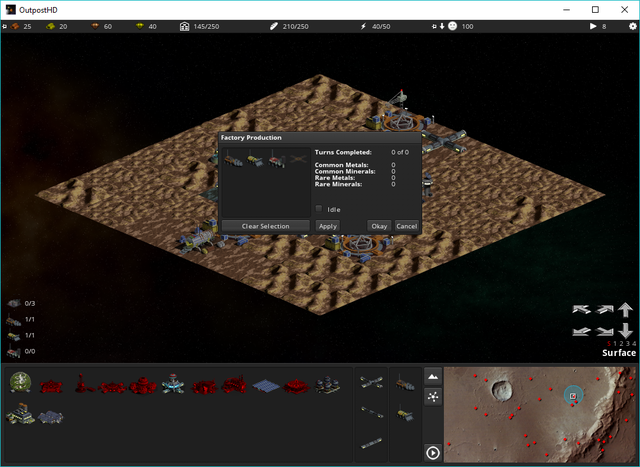Enable the Idle checkbox
The width and height of the screenshot is (640, 467).
coord(319,209)
